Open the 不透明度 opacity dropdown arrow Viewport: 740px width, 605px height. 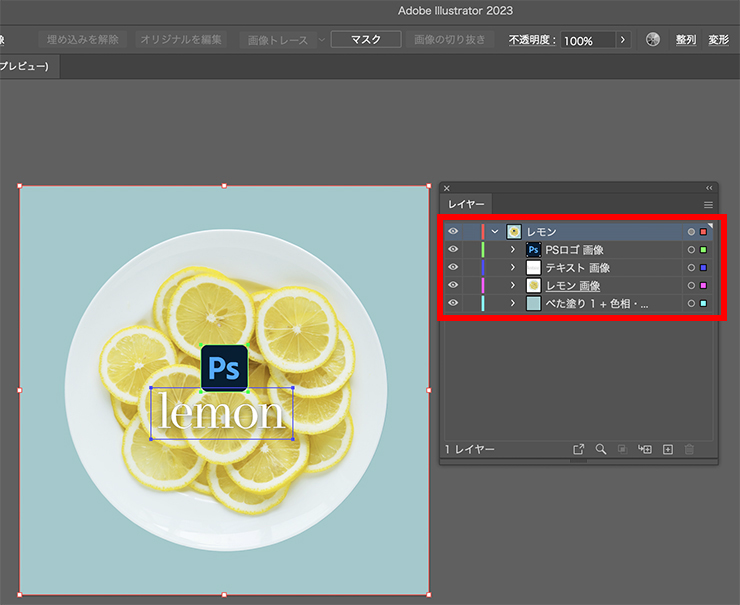pos(623,40)
